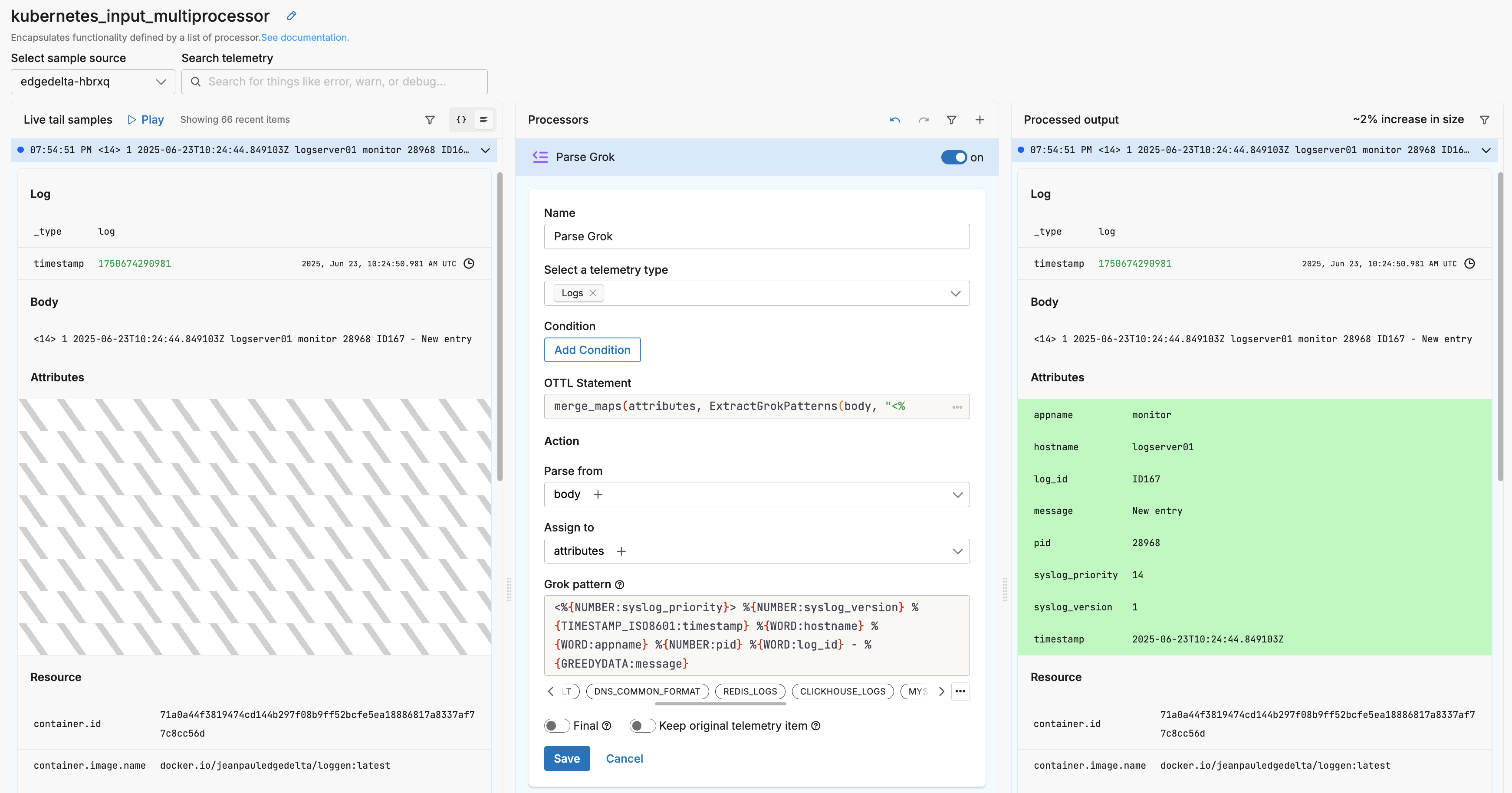
Task: Select the CLICKHOUSE_LOGS pattern chip
Action: click(x=842, y=691)
